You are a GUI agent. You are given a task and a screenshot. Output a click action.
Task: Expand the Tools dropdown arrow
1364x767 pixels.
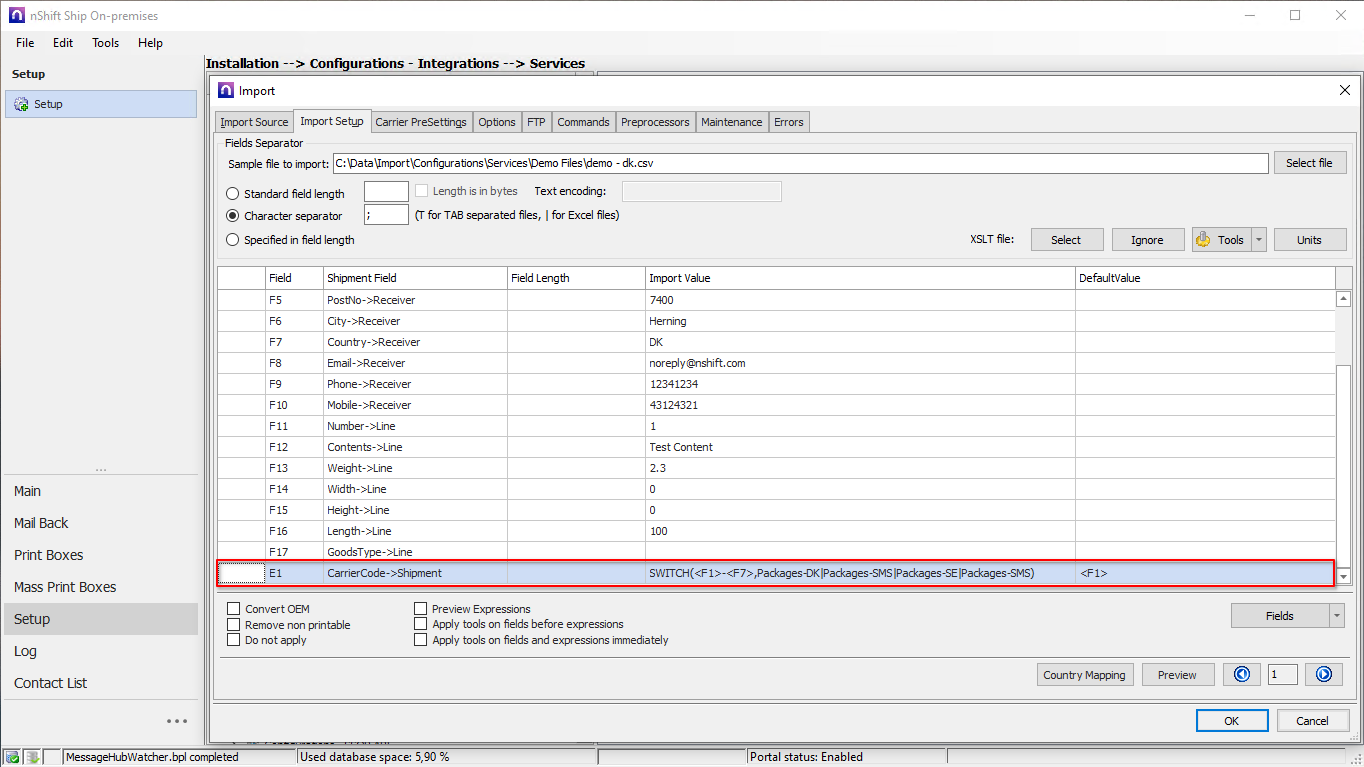coord(1259,240)
